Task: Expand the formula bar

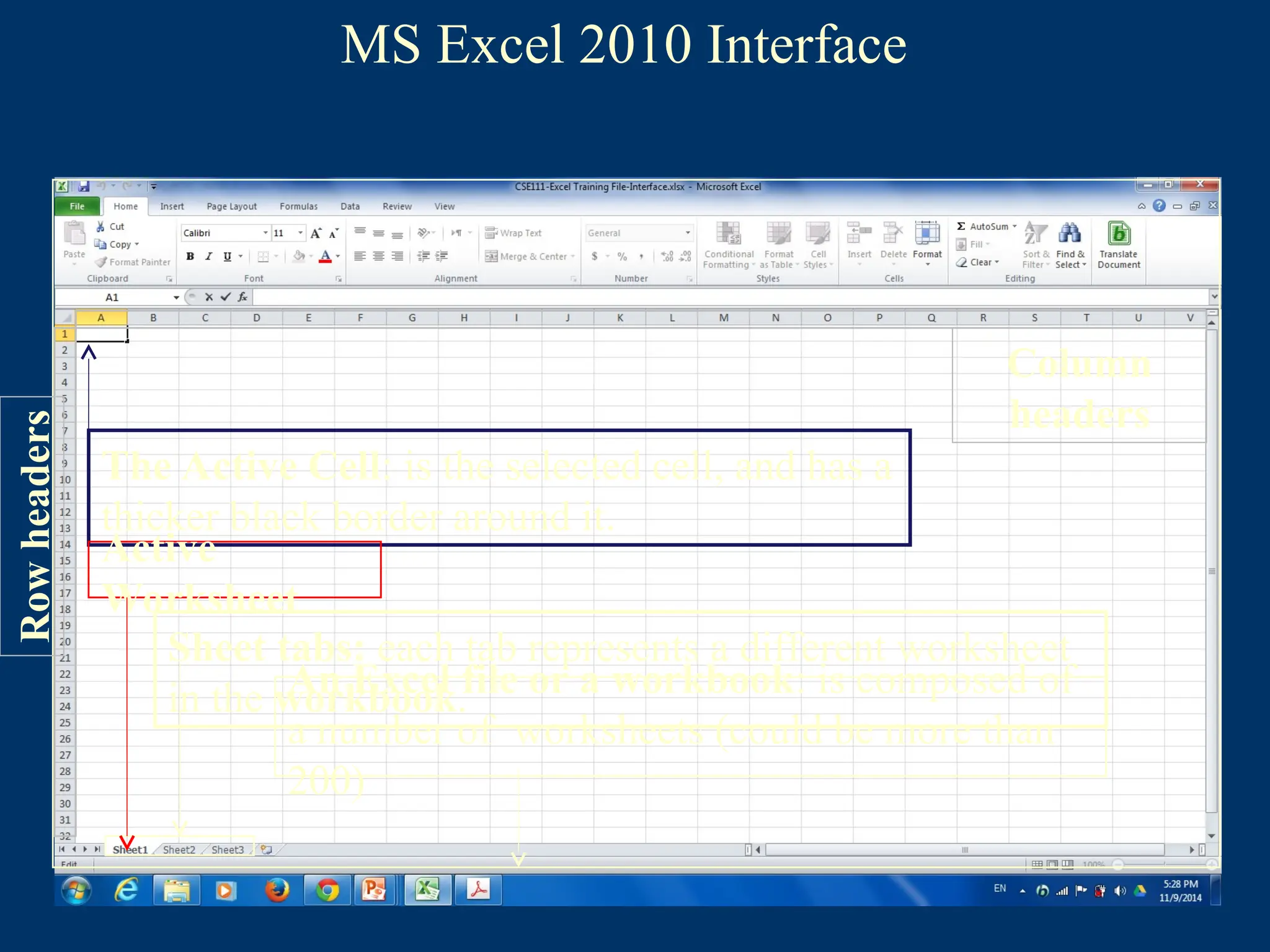Action: pos(1214,297)
